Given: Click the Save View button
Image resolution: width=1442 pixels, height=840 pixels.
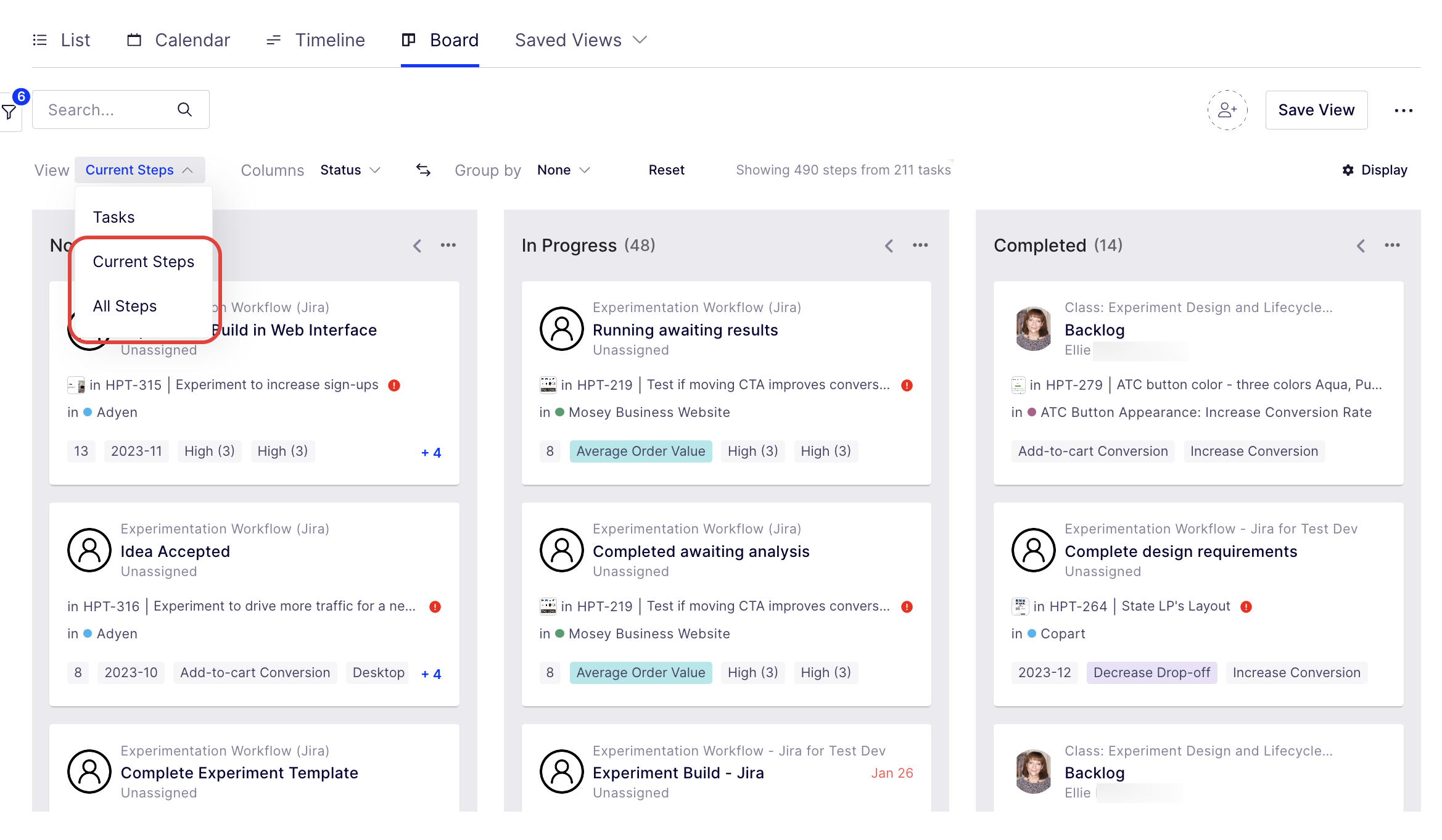Looking at the screenshot, I should click(1316, 110).
